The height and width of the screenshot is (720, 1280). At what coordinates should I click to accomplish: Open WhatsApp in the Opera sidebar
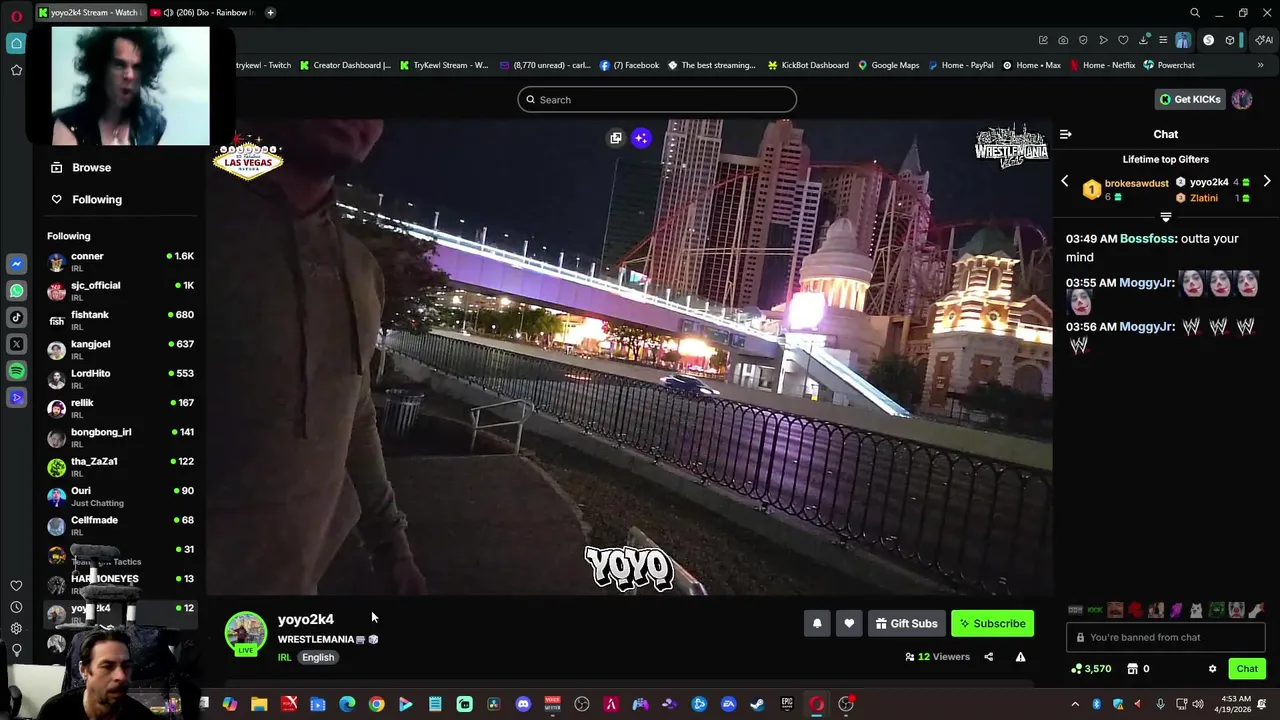(x=16, y=291)
